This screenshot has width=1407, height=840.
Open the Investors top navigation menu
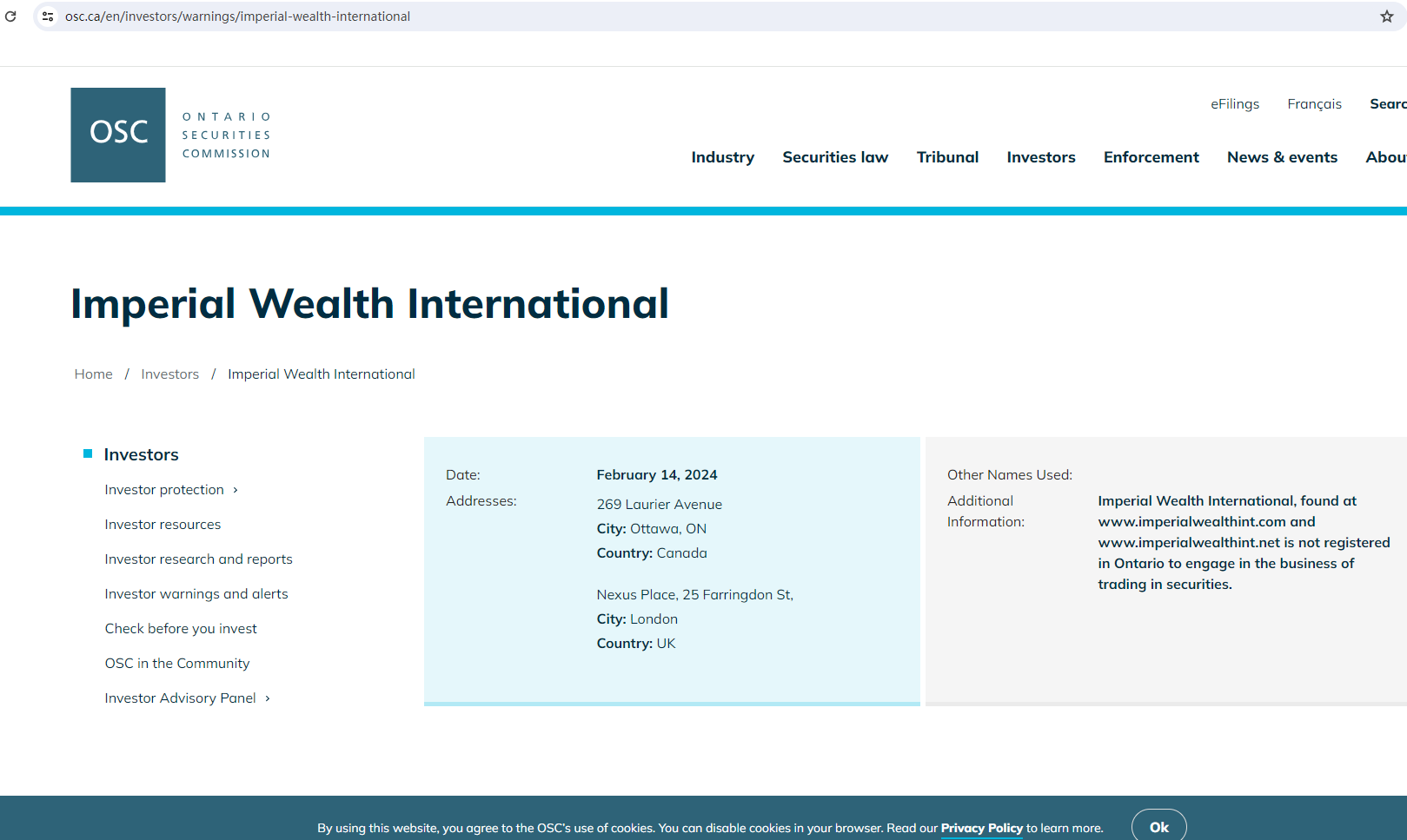pos(1041,157)
